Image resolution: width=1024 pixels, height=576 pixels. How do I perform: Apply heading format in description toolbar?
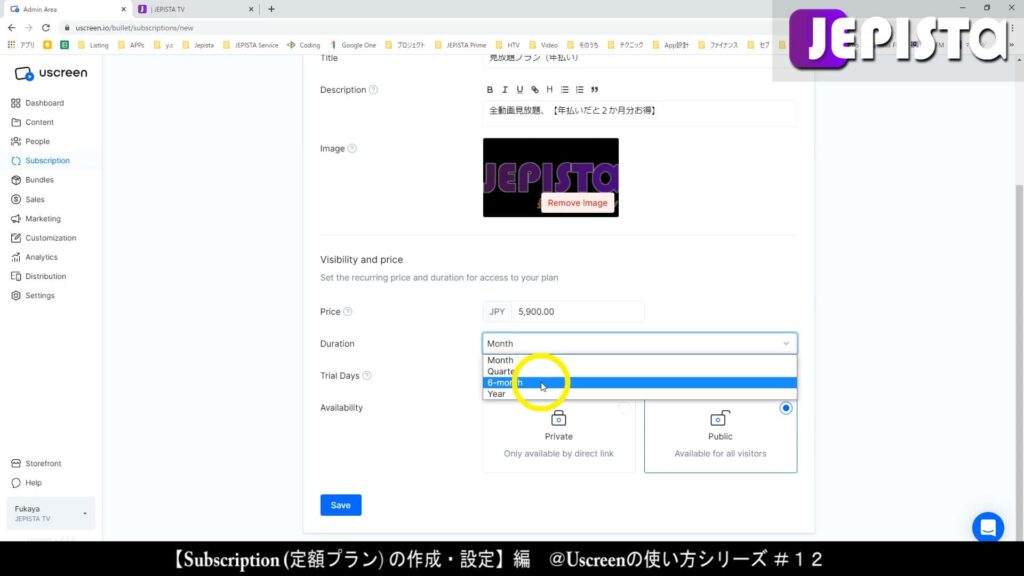coord(549,89)
